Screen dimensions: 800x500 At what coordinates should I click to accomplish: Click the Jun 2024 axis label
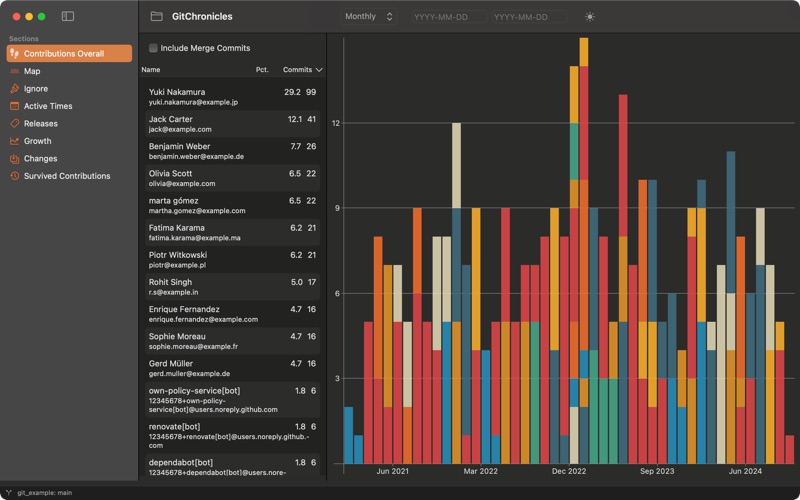click(x=745, y=471)
